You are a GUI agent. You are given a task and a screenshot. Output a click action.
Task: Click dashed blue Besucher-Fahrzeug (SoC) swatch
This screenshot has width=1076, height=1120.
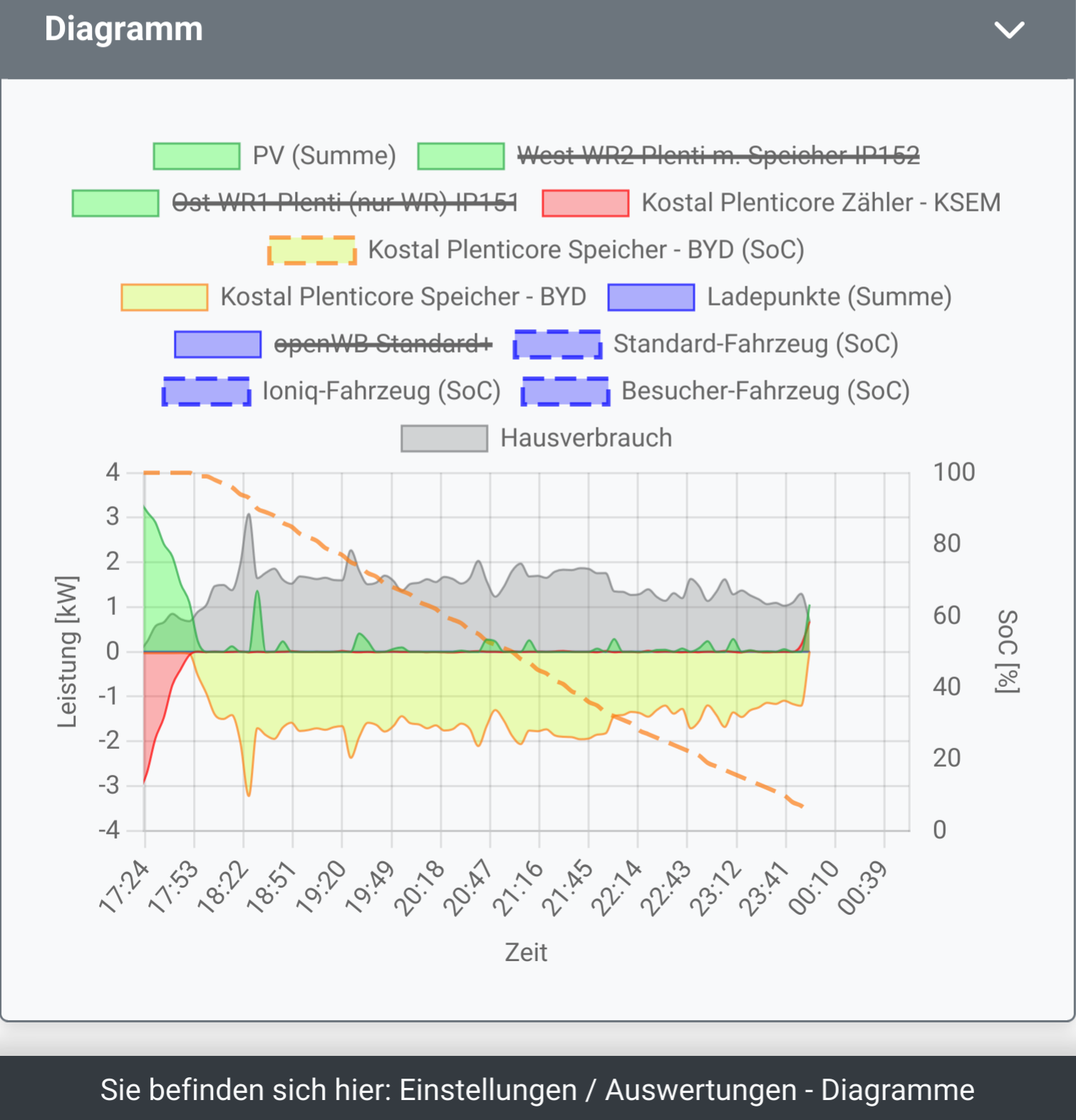565,391
